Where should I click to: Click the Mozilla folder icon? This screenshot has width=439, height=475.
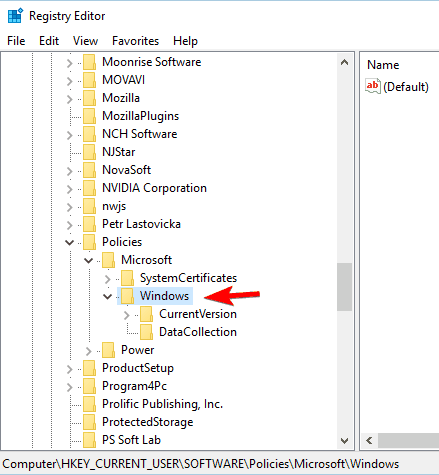coord(89,98)
